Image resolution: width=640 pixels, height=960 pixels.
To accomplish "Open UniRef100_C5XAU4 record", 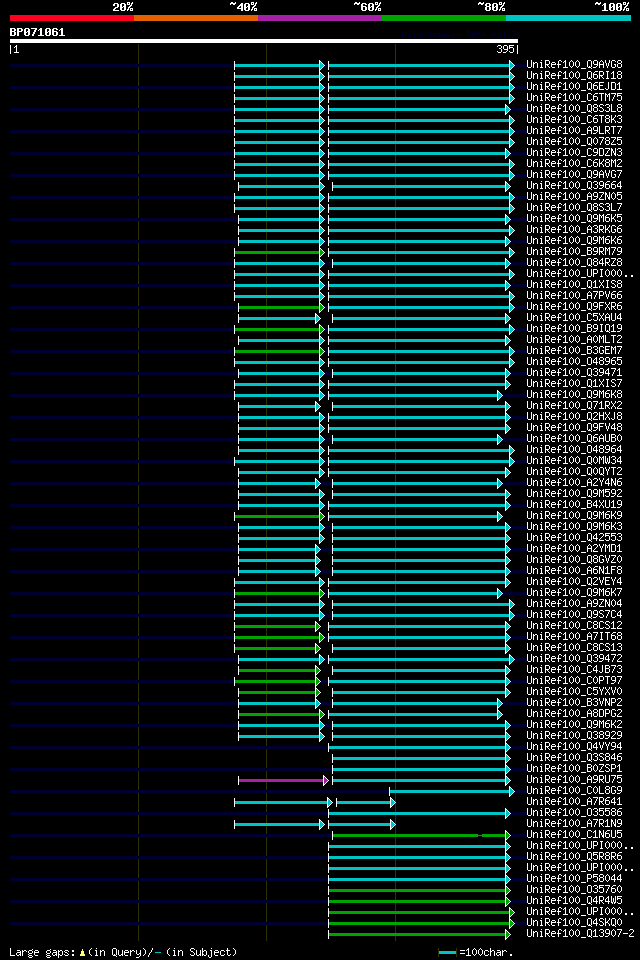I will pos(574,318).
